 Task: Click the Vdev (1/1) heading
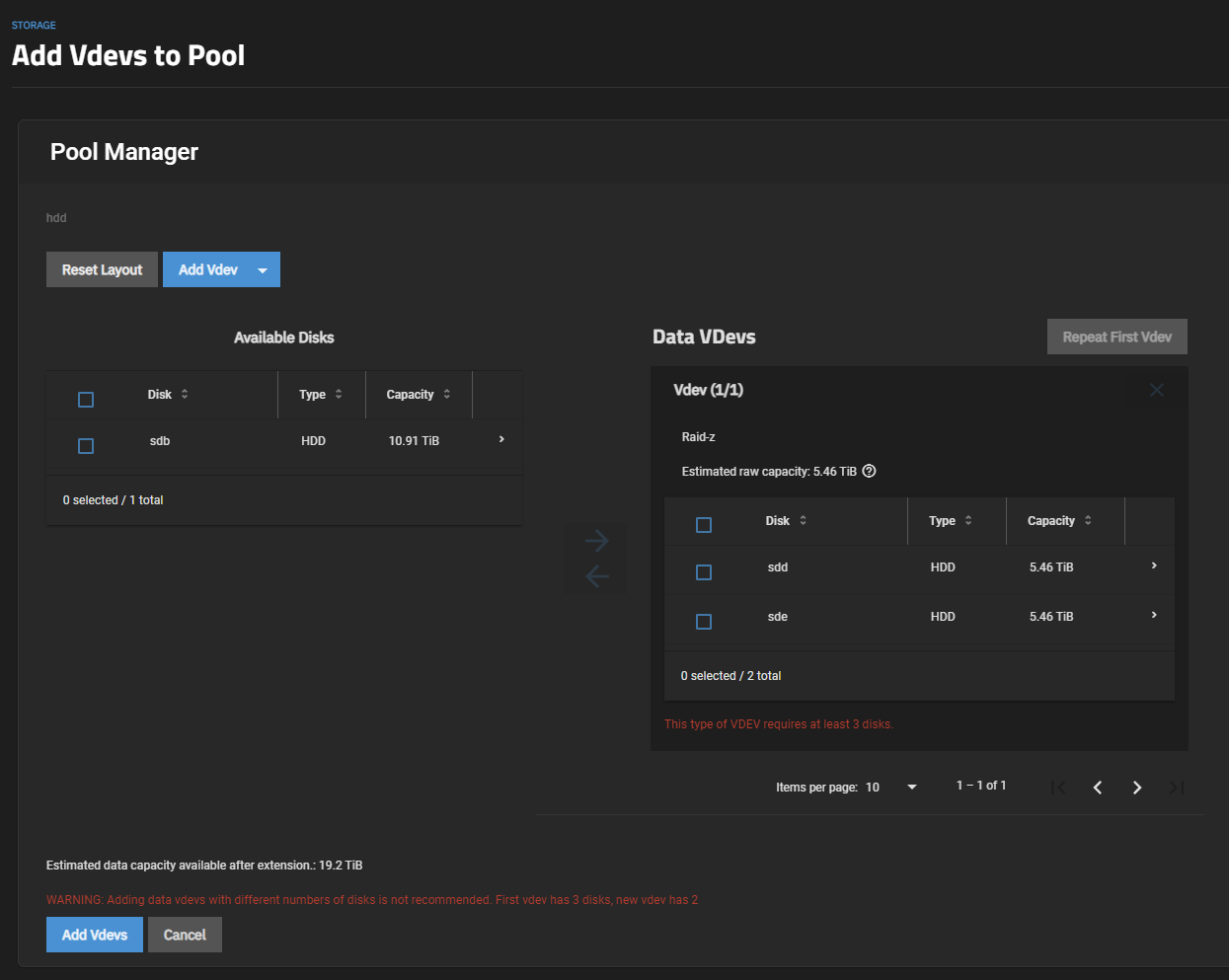coord(709,390)
